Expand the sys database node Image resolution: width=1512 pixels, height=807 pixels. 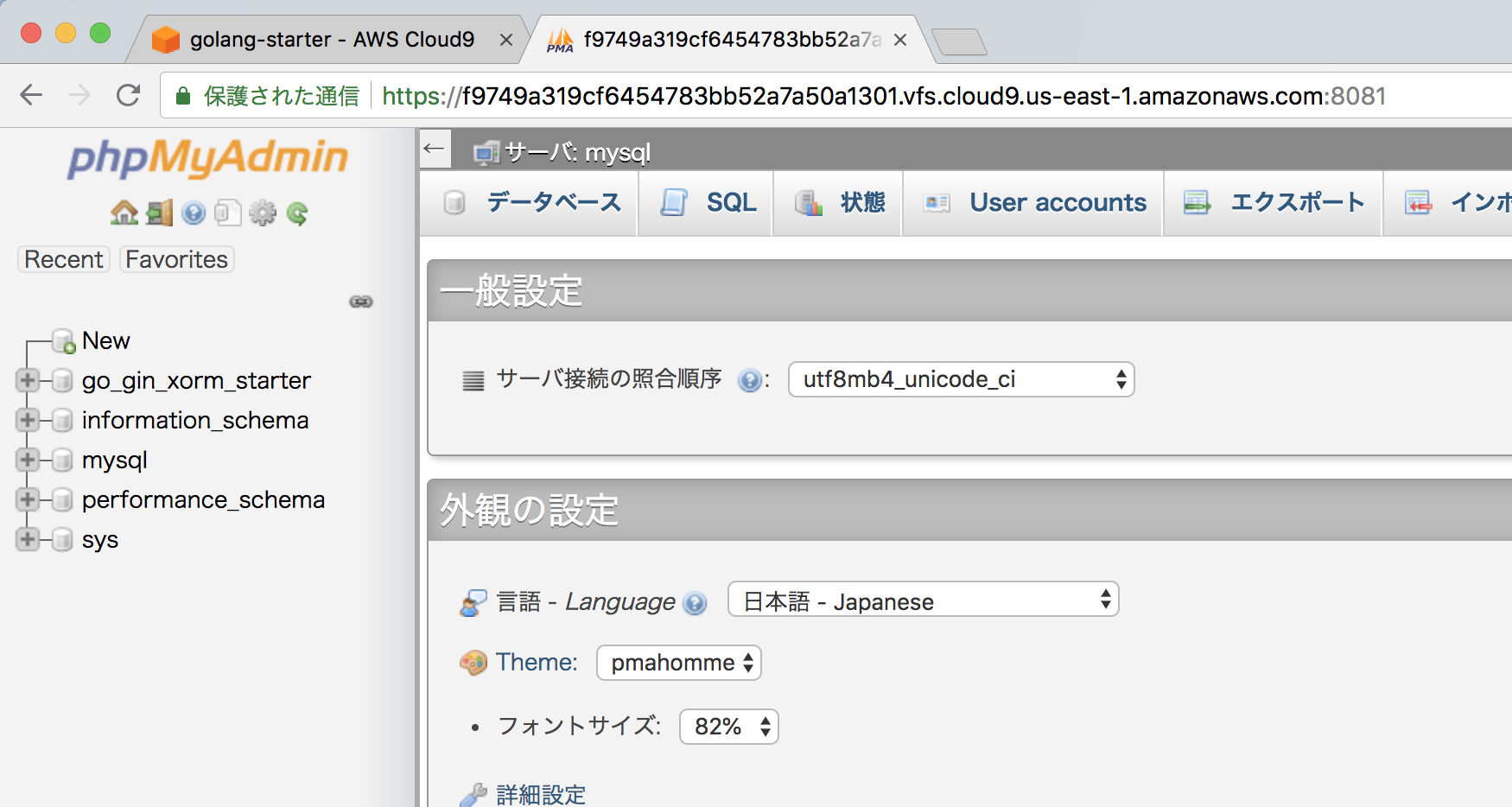(x=27, y=539)
